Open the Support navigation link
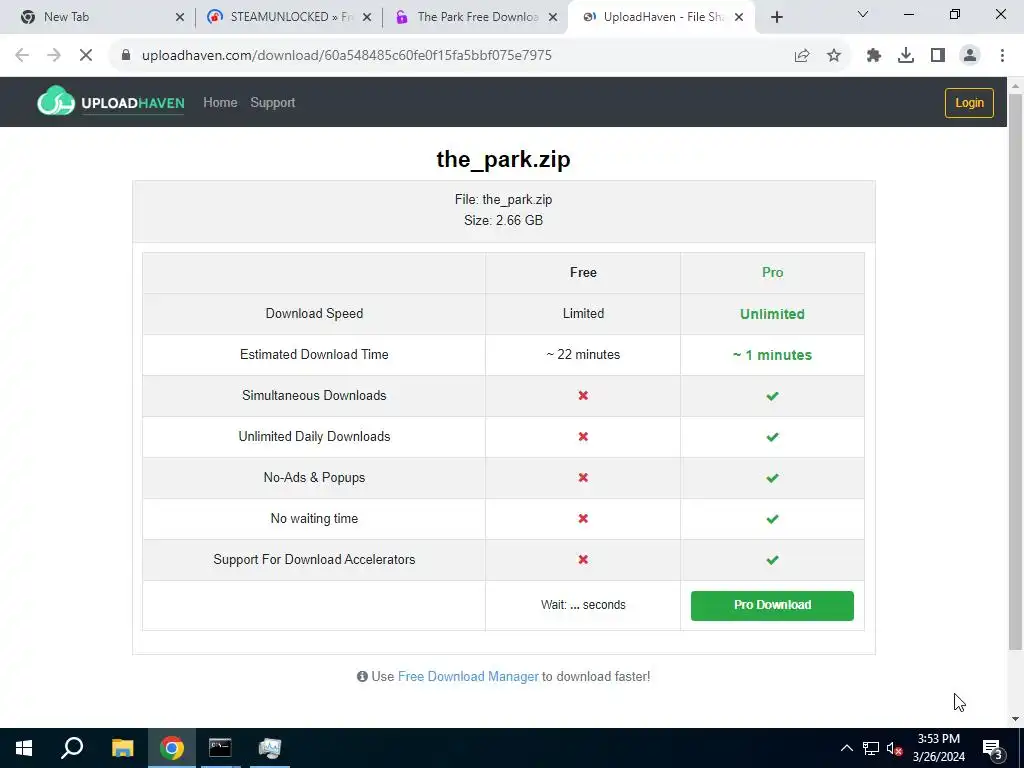The image size is (1024, 768). tap(272, 103)
